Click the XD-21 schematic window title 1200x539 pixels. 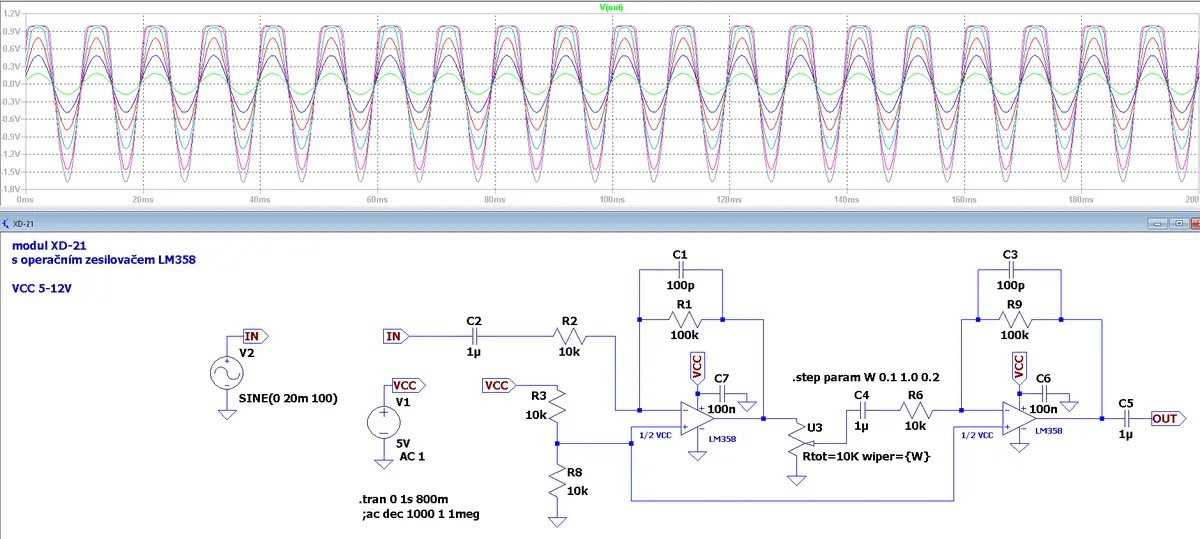tap(25, 223)
